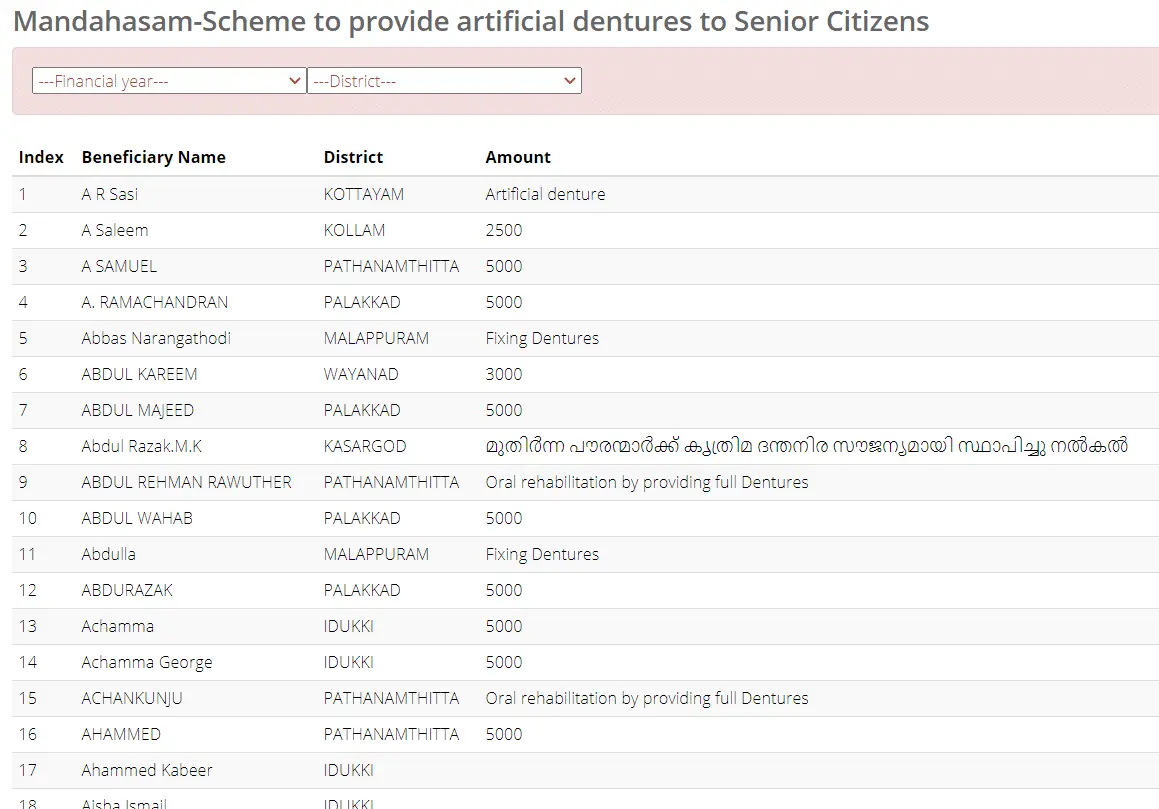
Task: Select beneficiary A Saleem
Action: [115, 230]
